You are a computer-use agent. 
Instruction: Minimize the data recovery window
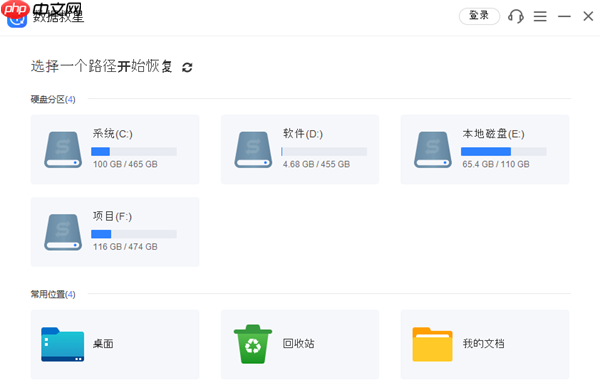click(564, 16)
